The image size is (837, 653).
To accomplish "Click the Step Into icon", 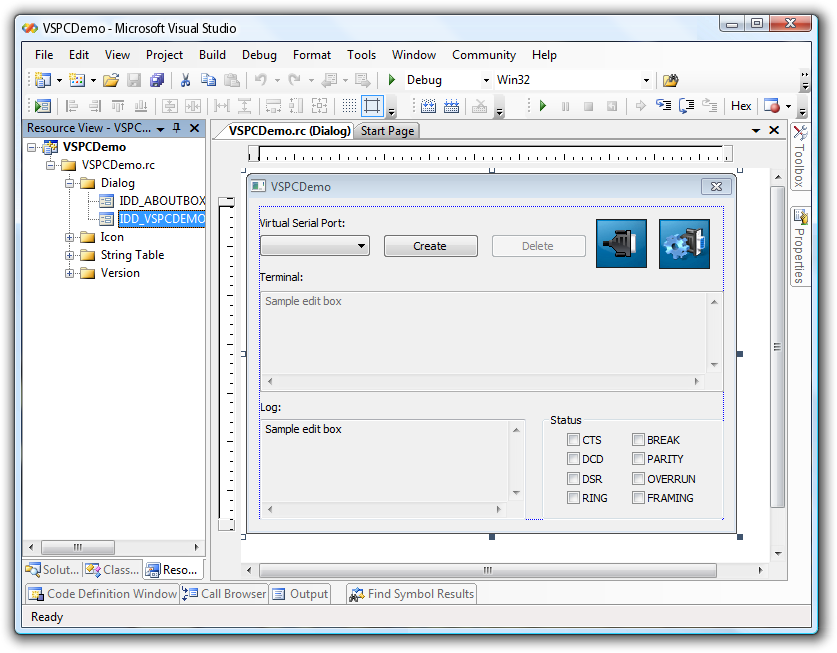I will (x=662, y=105).
